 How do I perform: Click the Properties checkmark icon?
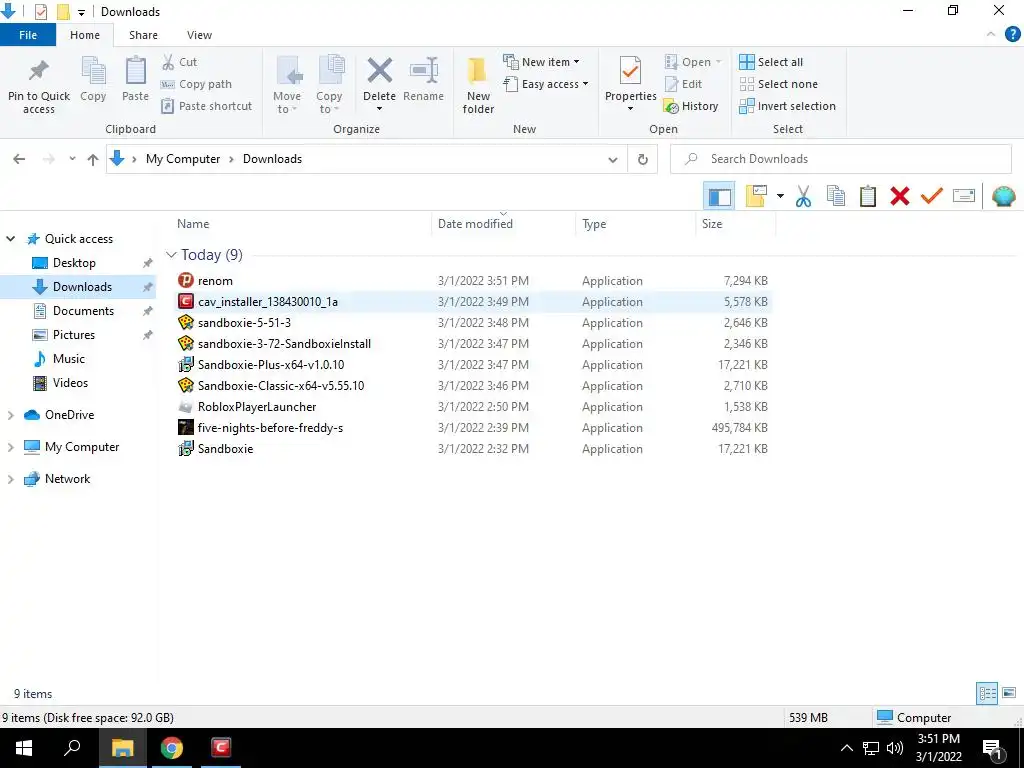630,71
